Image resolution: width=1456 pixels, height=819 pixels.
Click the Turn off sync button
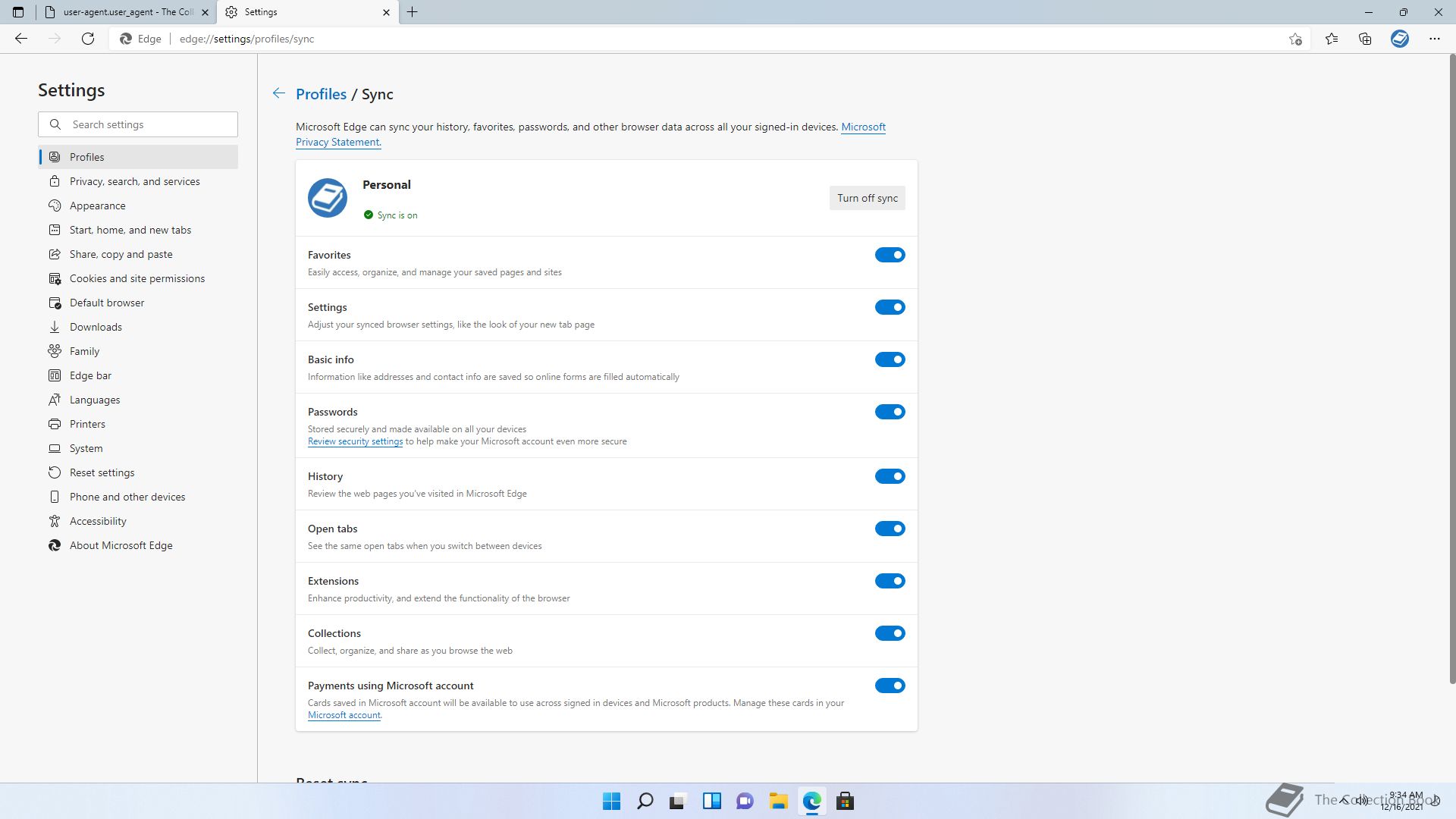click(x=867, y=198)
